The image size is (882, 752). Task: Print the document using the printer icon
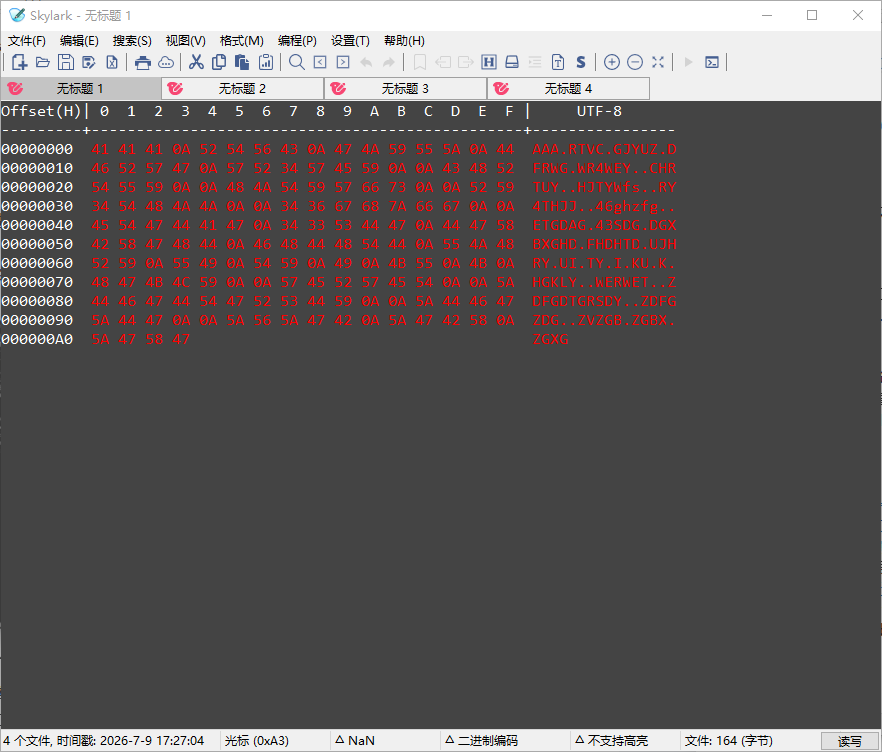(143, 62)
